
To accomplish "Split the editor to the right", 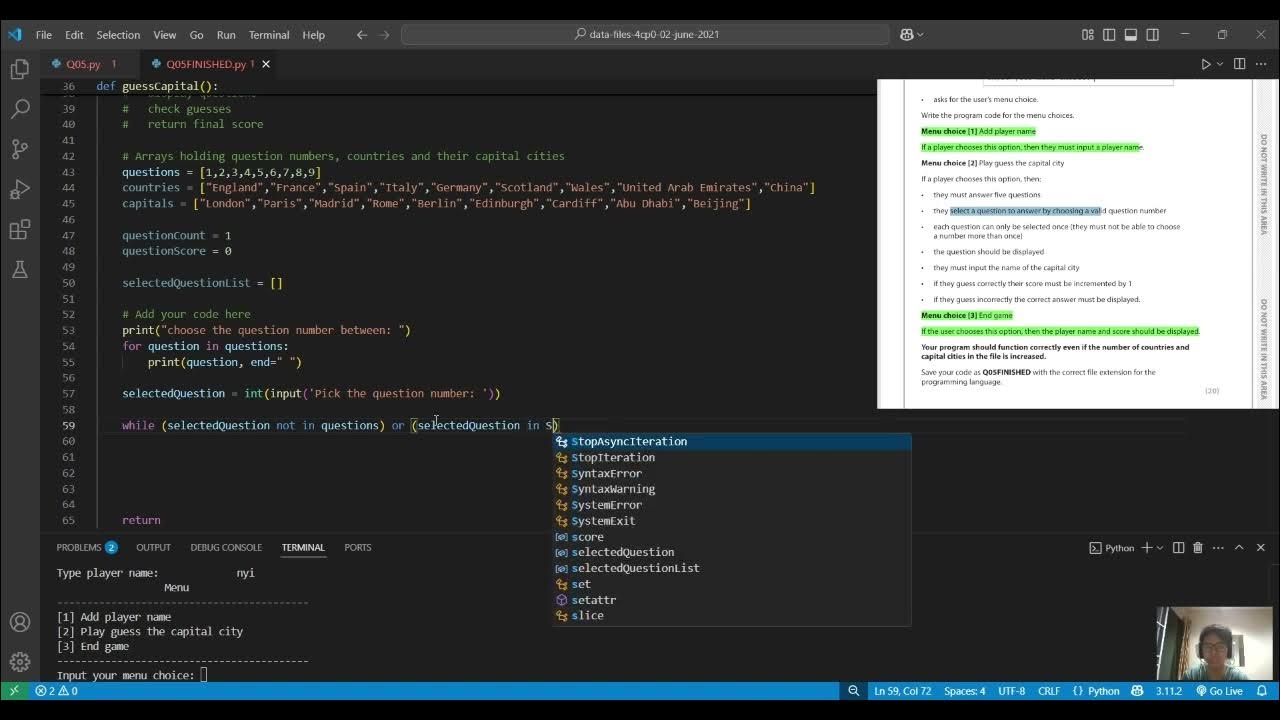I will 1239,64.
